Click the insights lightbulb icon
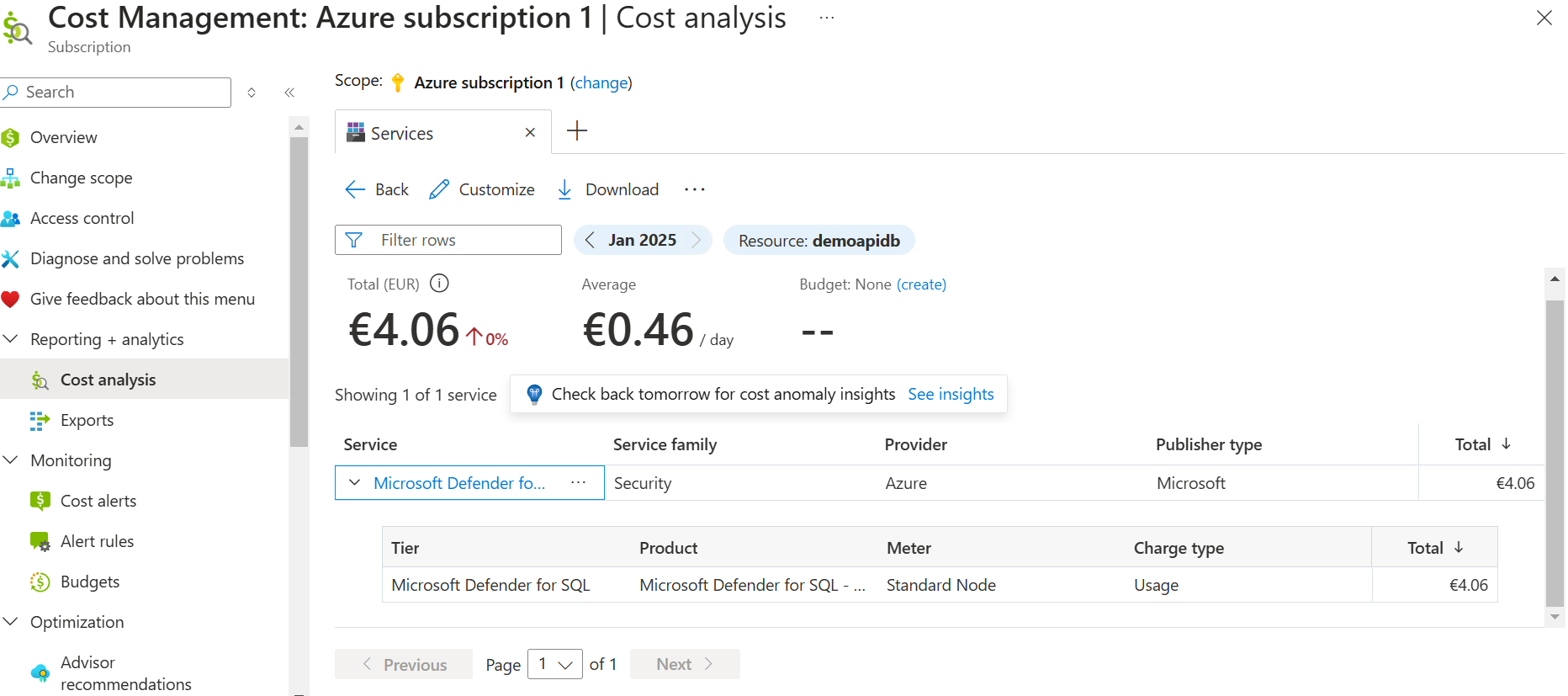The height and width of the screenshot is (696, 1568). tap(533, 394)
